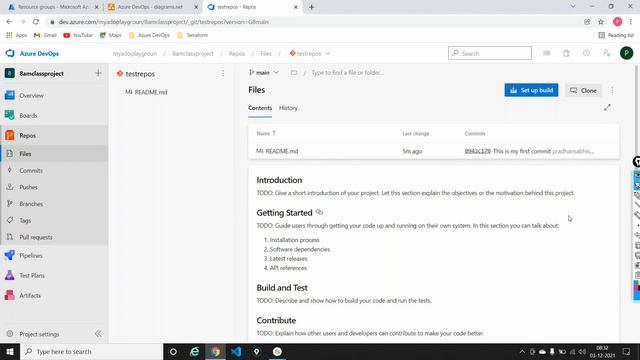Screen dimensions: 640x360
Task: Click the Set up build button
Action: pos(531,90)
